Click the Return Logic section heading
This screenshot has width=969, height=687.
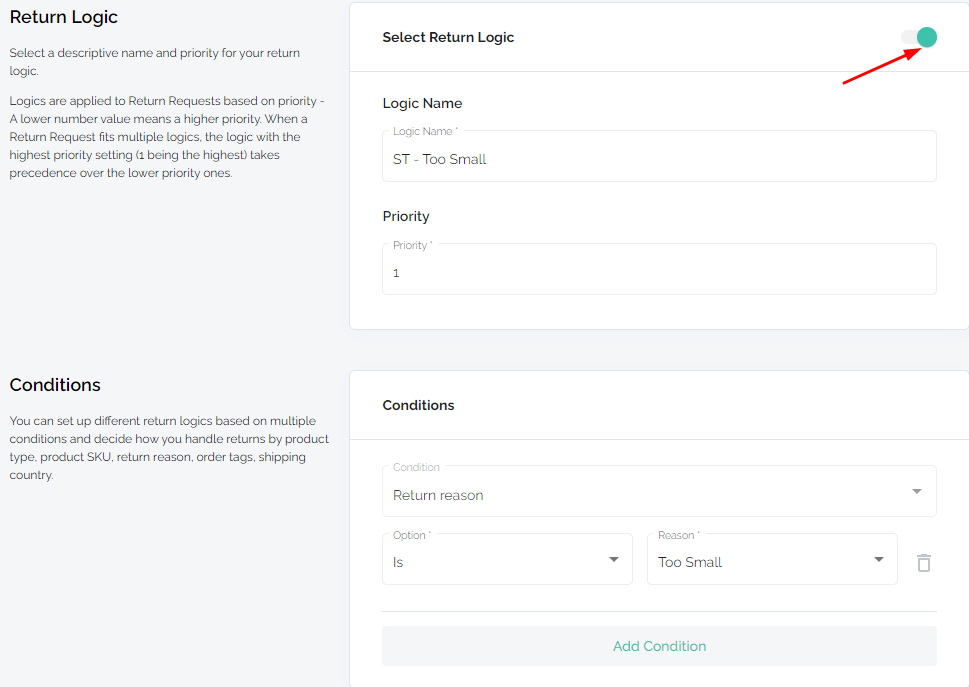[64, 17]
